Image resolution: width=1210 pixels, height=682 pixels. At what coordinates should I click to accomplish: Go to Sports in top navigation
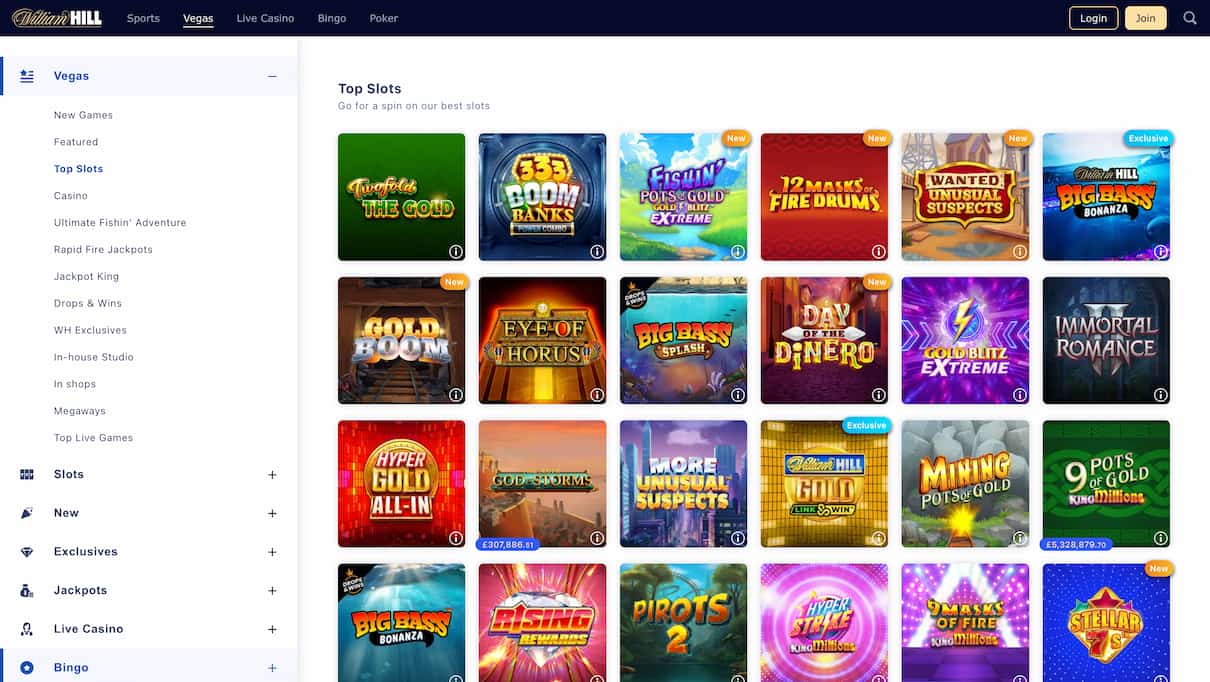[143, 18]
